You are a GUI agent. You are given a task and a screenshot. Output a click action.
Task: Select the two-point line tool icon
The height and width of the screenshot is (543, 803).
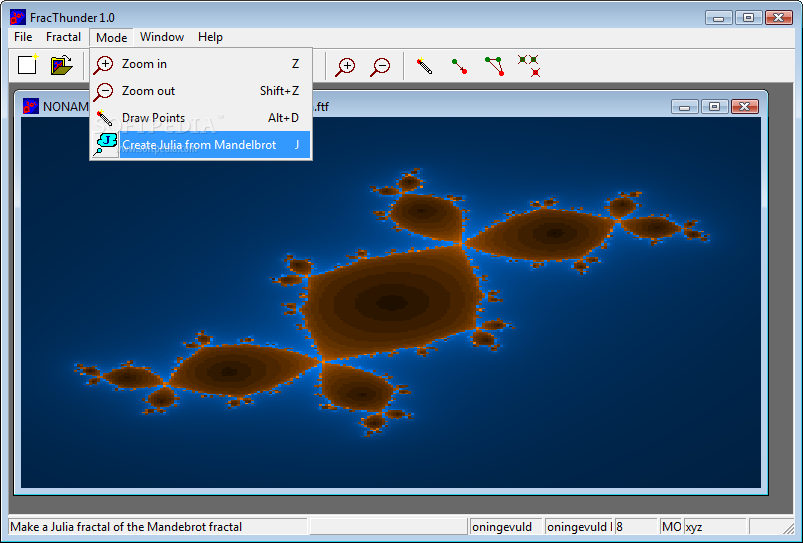click(459, 66)
